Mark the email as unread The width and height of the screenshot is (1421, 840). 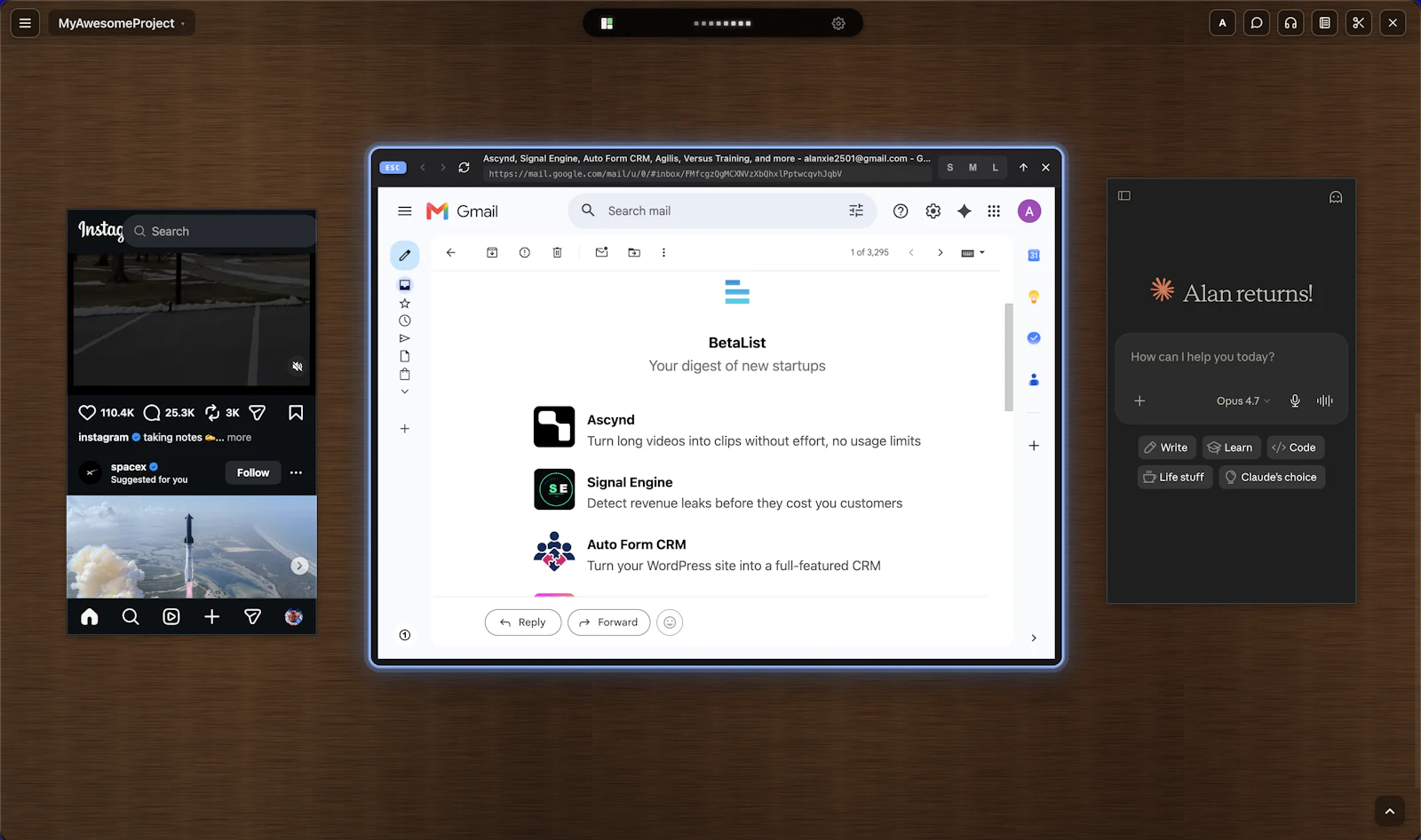coord(602,253)
